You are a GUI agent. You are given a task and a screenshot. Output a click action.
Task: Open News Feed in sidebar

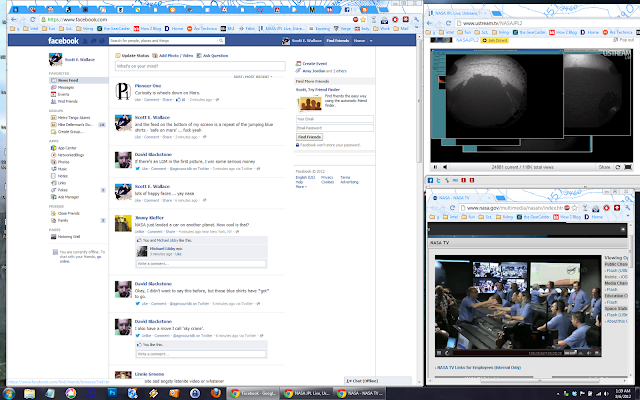78,80
